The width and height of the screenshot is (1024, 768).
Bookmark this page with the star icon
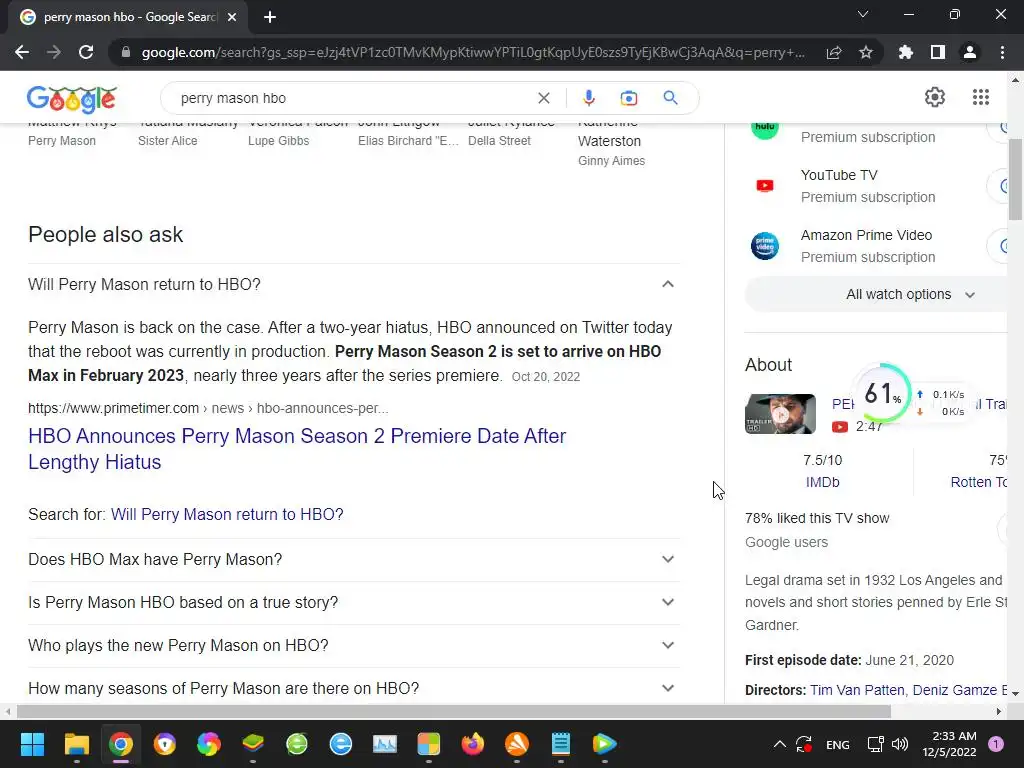[x=866, y=52]
